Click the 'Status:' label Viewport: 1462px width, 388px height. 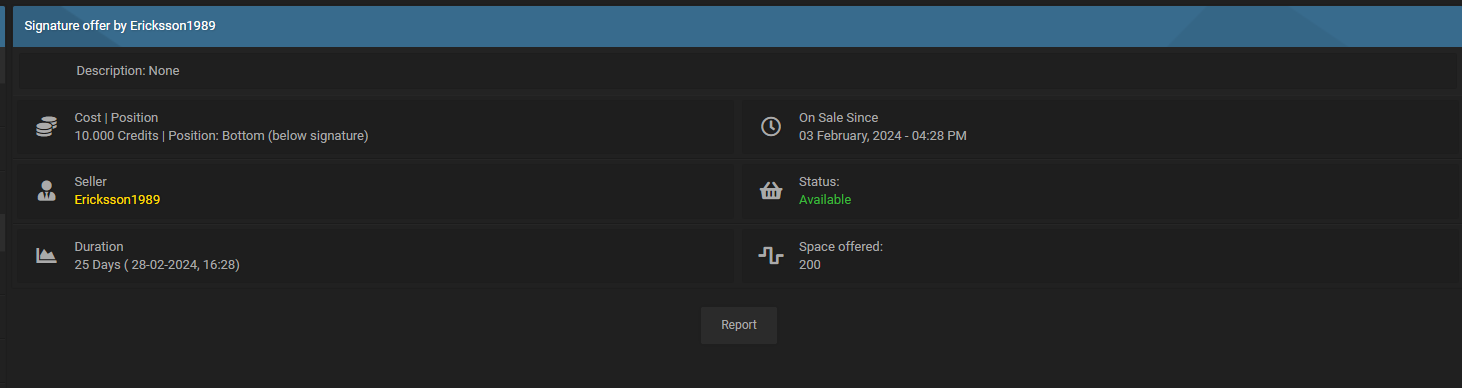[819, 182]
